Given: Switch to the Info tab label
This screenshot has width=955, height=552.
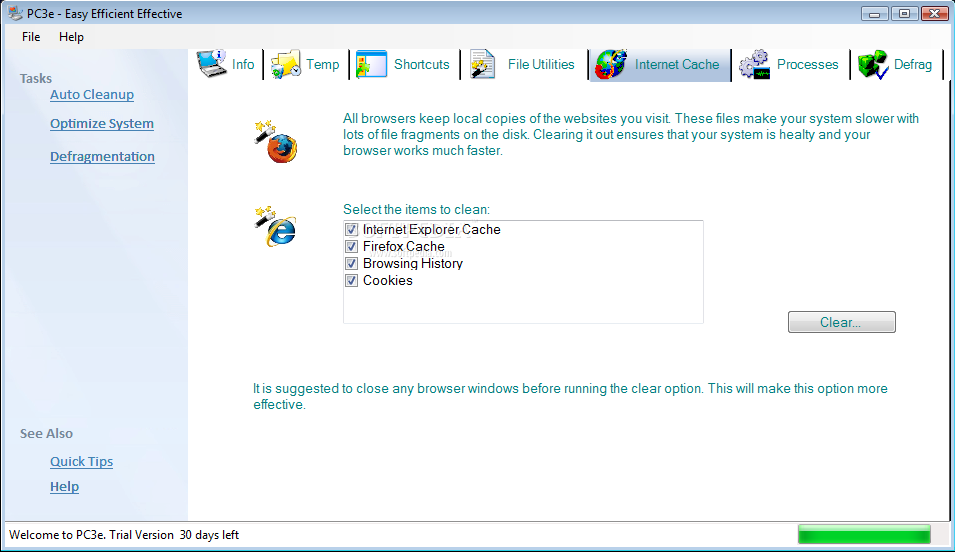Looking at the screenshot, I should click(243, 65).
